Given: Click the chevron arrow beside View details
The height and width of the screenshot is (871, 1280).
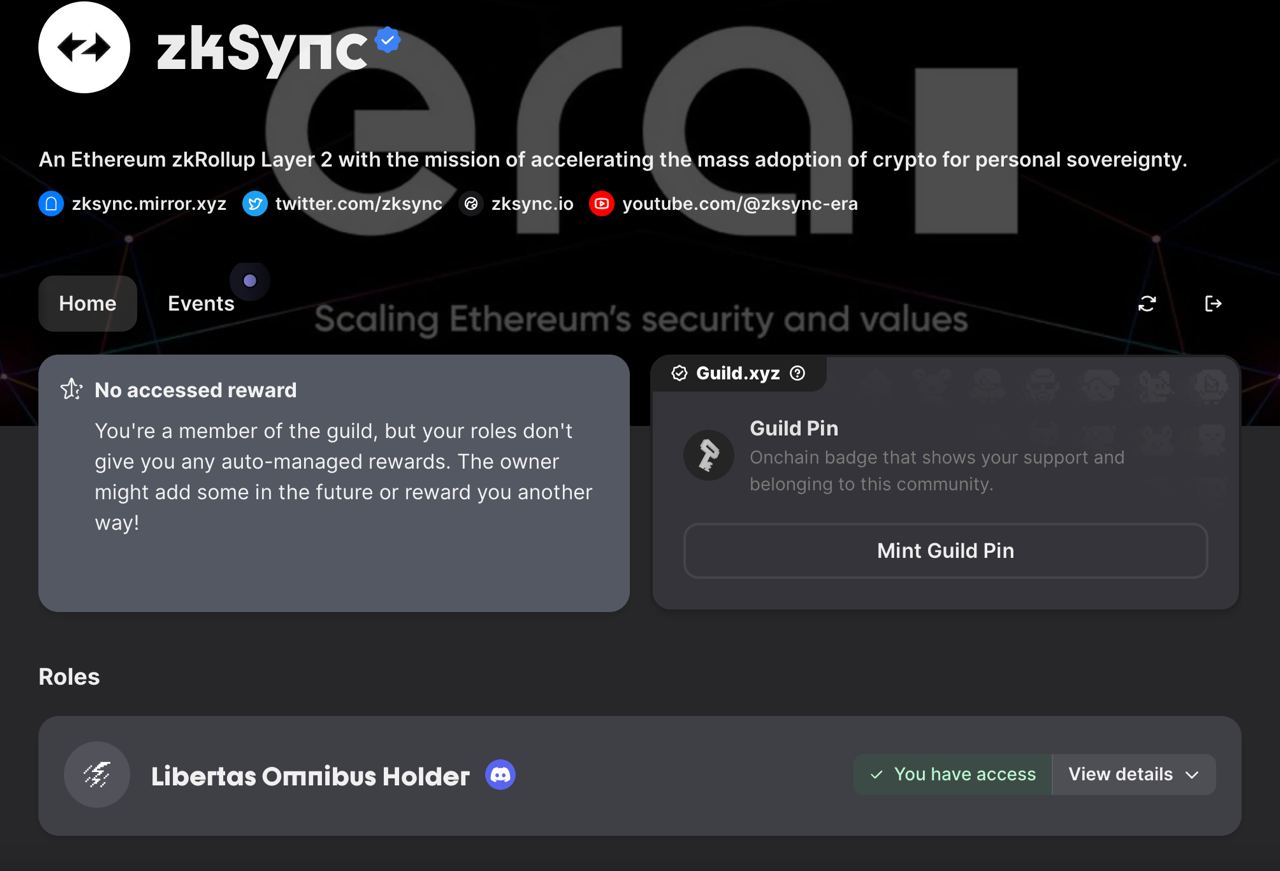Looking at the screenshot, I should 1192,775.
